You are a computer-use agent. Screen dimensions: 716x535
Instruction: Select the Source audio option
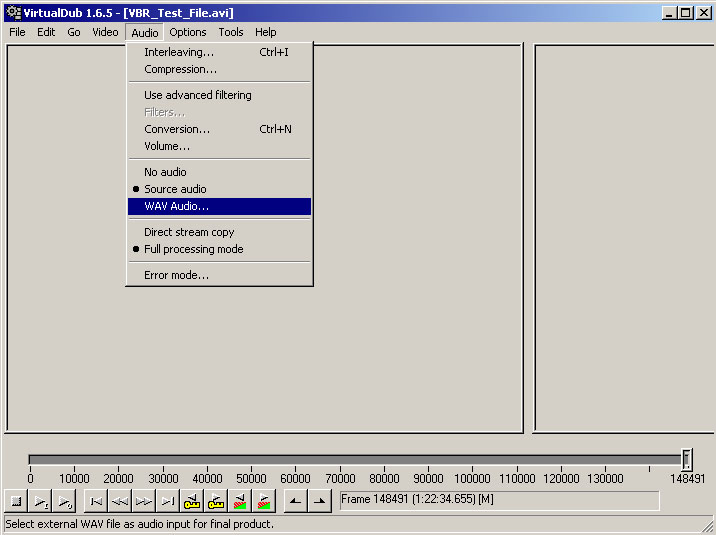coord(219,189)
